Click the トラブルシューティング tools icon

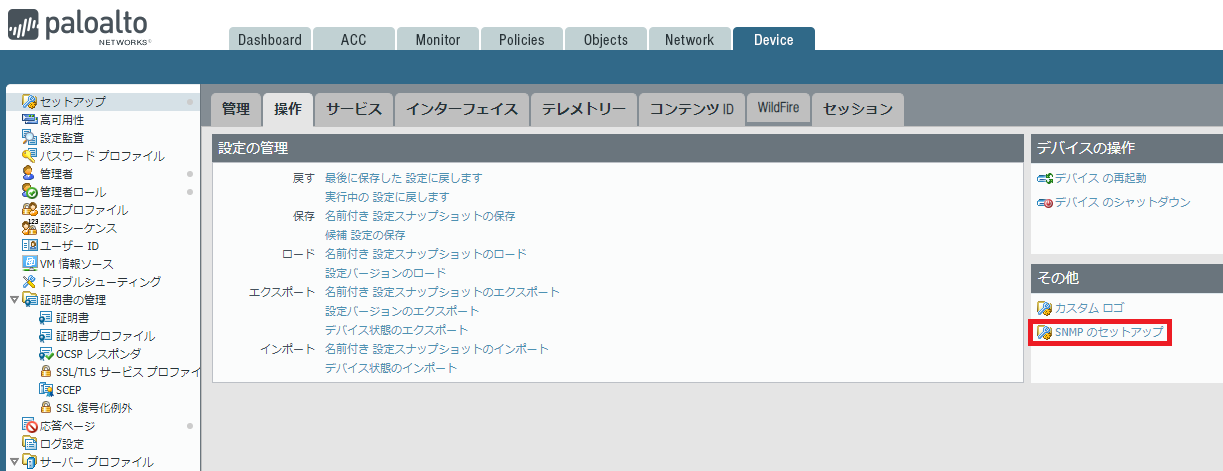[x=30, y=282]
